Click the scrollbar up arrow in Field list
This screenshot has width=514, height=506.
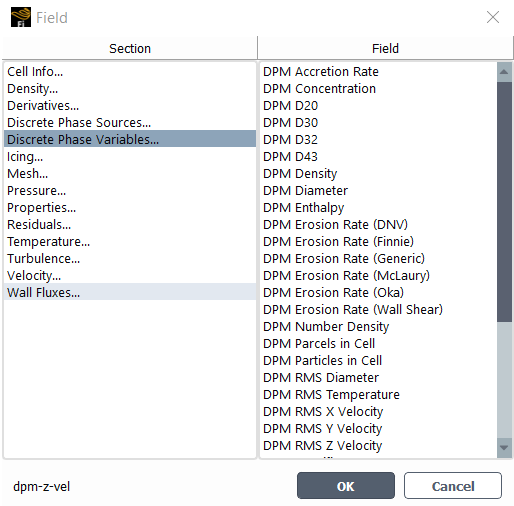(x=504, y=72)
